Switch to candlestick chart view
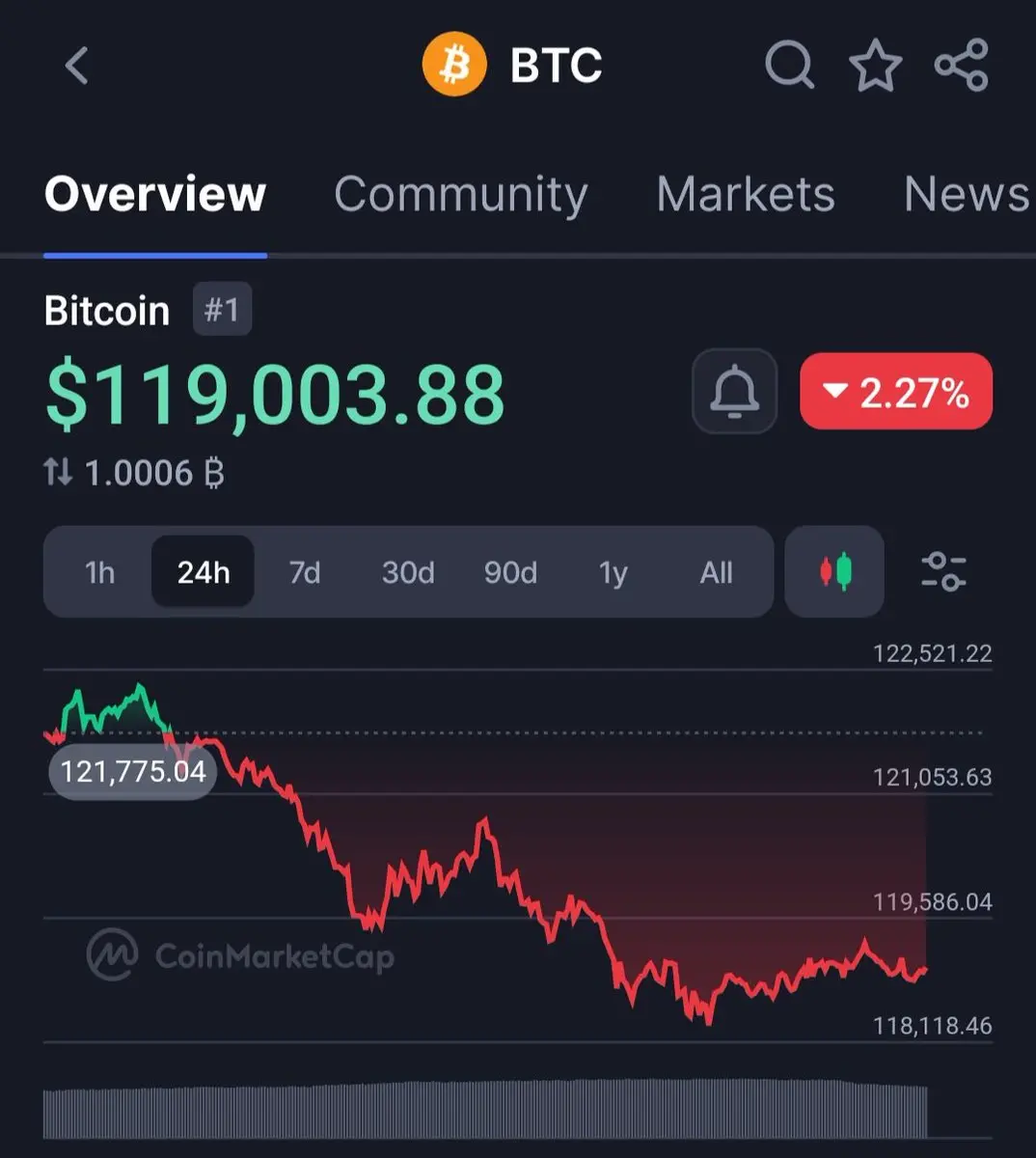Screen dimensions: 1036x1158 (834, 571)
